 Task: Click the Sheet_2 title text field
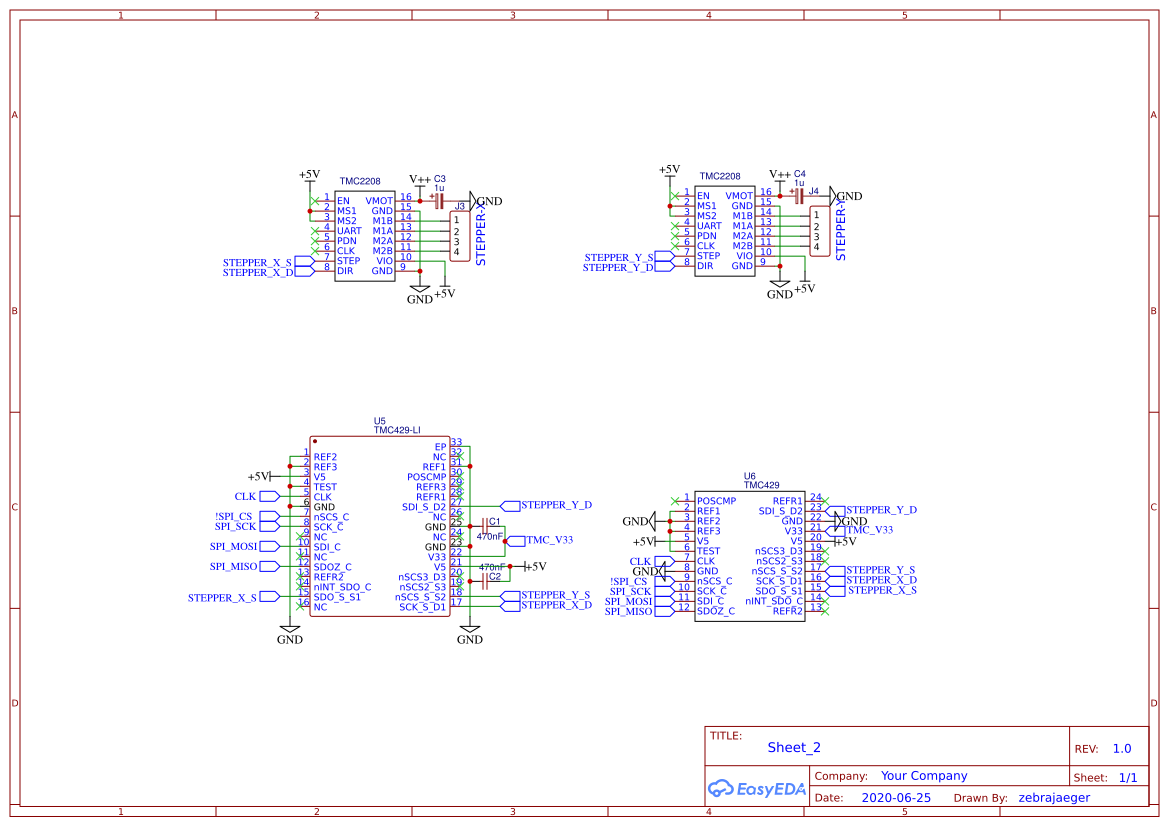tap(793, 747)
